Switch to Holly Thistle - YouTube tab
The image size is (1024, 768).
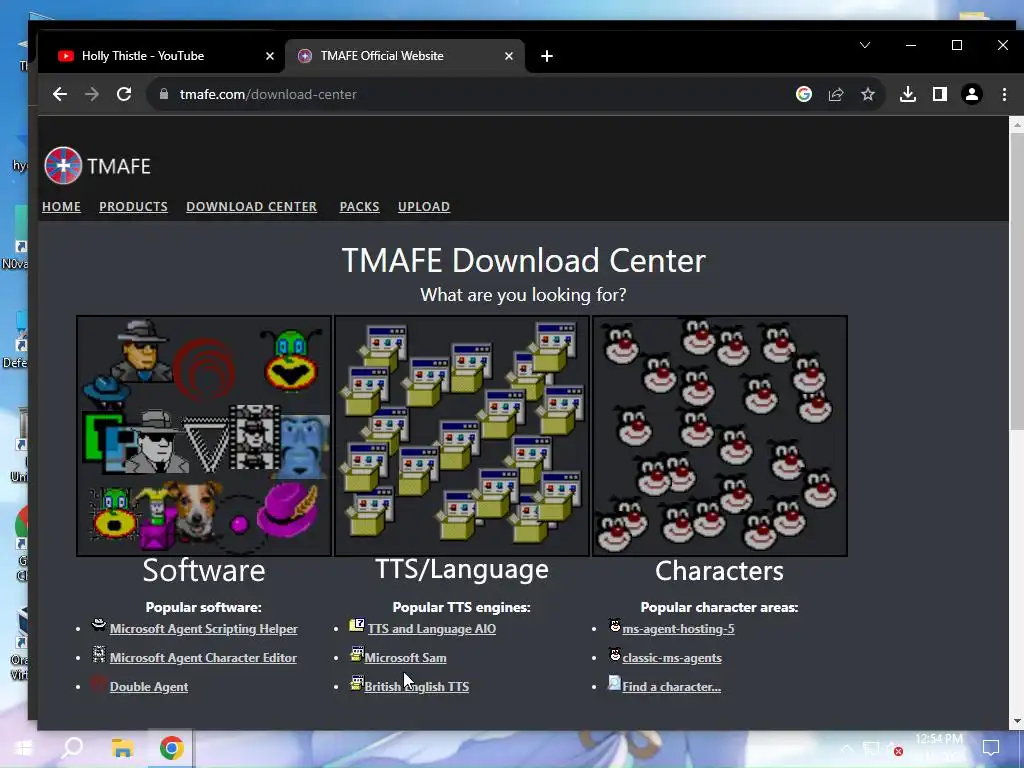coord(161,56)
